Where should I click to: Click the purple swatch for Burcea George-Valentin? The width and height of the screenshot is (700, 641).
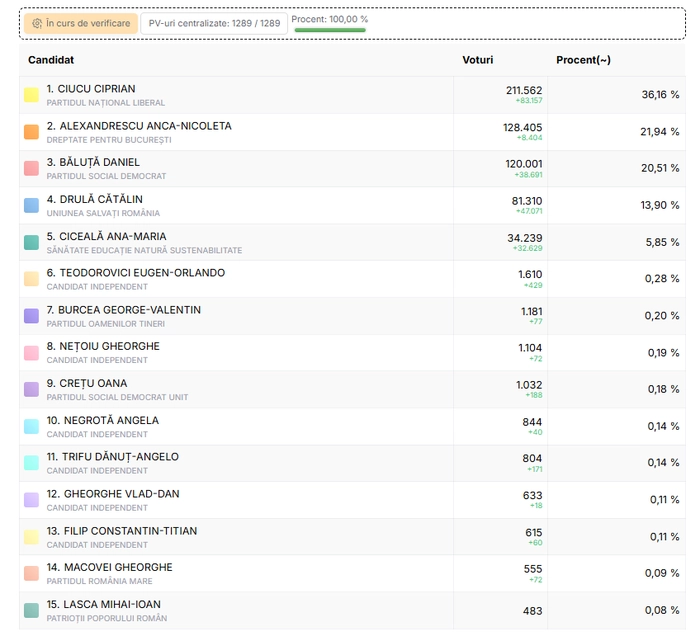(x=31, y=316)
